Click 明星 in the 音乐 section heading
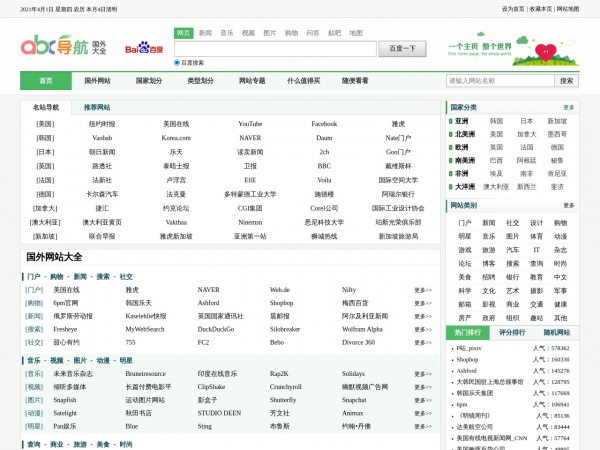600x450 pixels. (126, 360)
